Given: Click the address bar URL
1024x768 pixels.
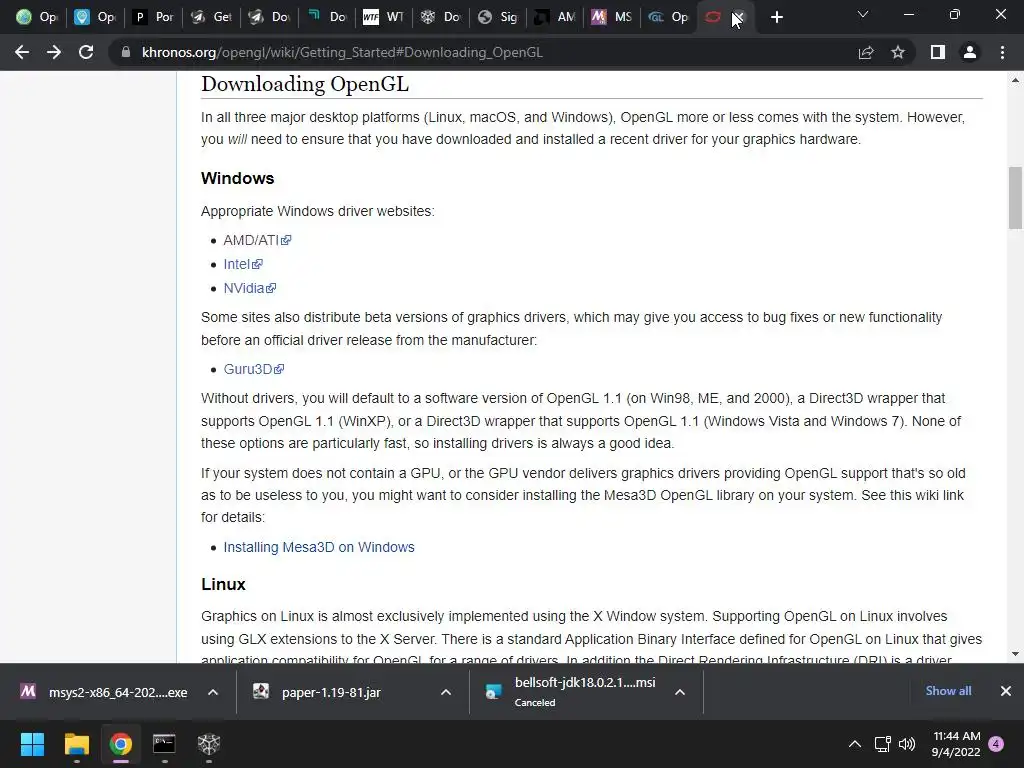Looking at the screenshot, I should [342, 52].
